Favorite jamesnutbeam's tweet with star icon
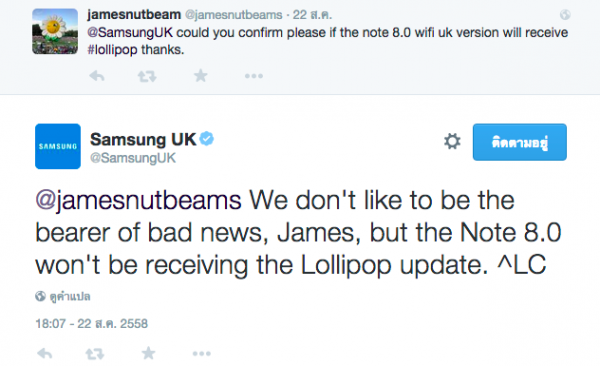Viewport: 600px width, 366px height. 201,76
